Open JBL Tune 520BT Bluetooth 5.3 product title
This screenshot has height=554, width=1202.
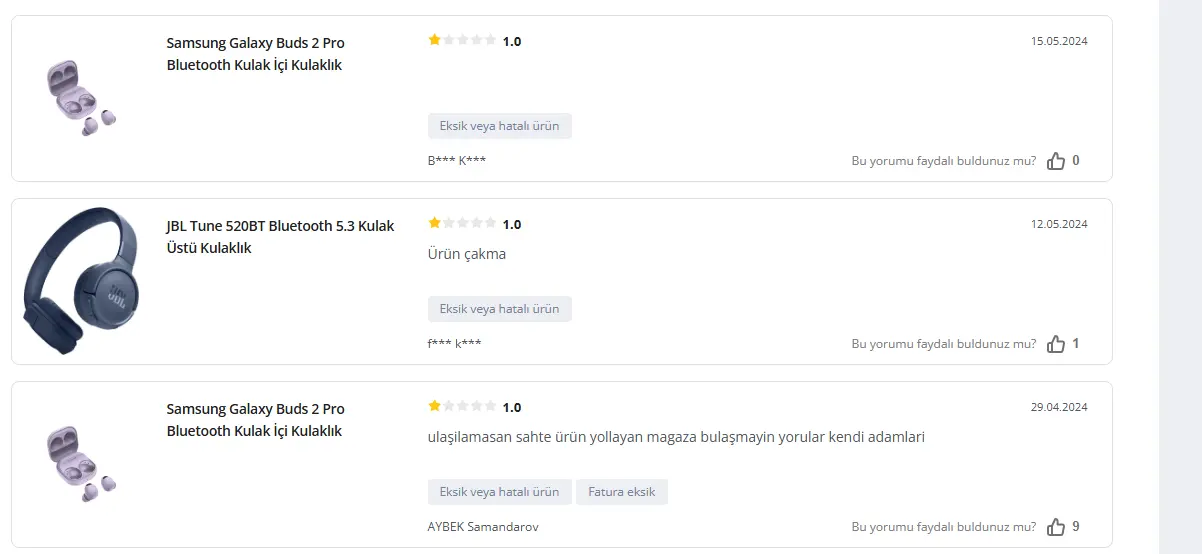tap(280, 237)
